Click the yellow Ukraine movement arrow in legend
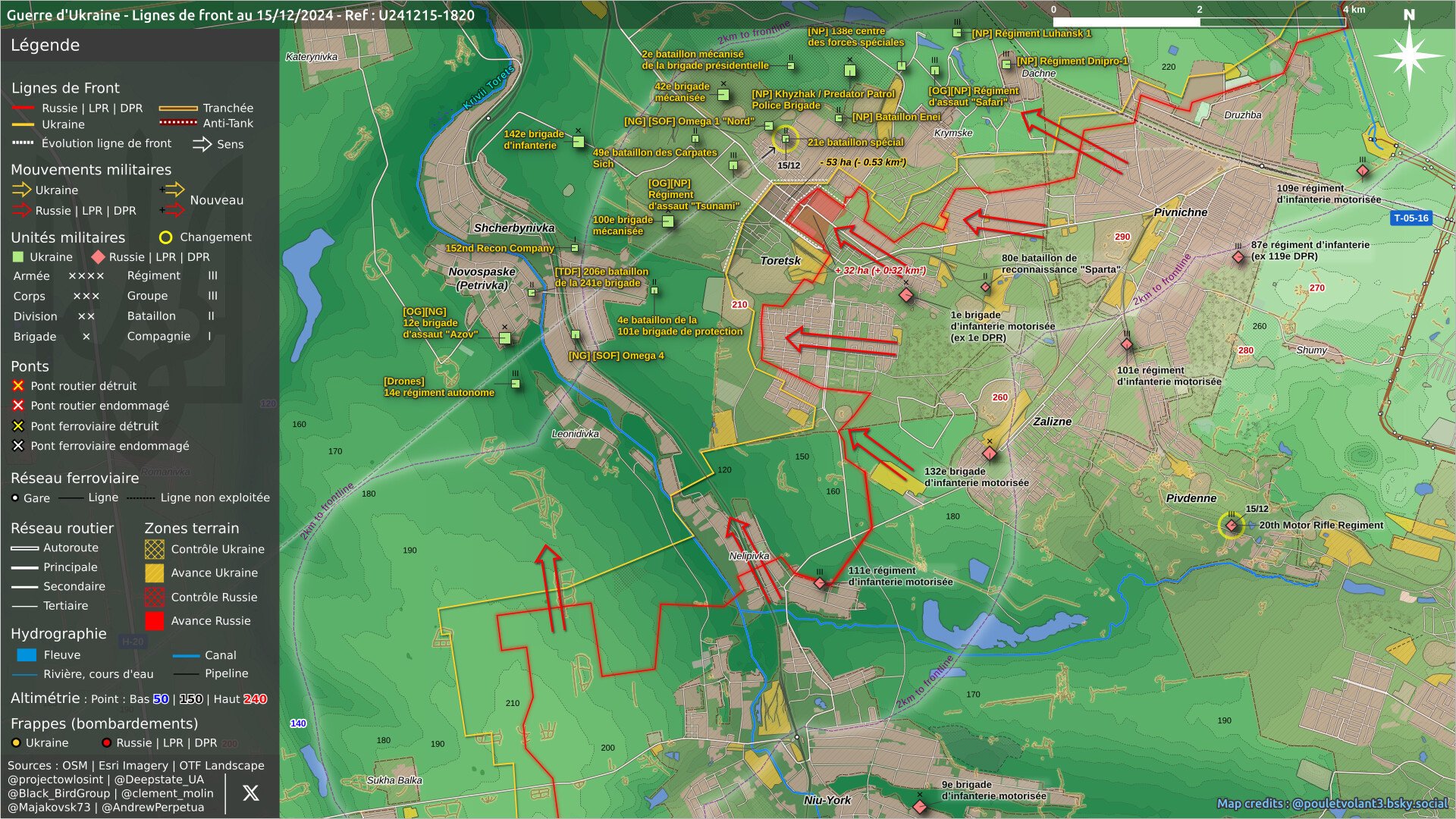Image resolution: width=1456 pixels, height=819 pixels. click(21, 190)
